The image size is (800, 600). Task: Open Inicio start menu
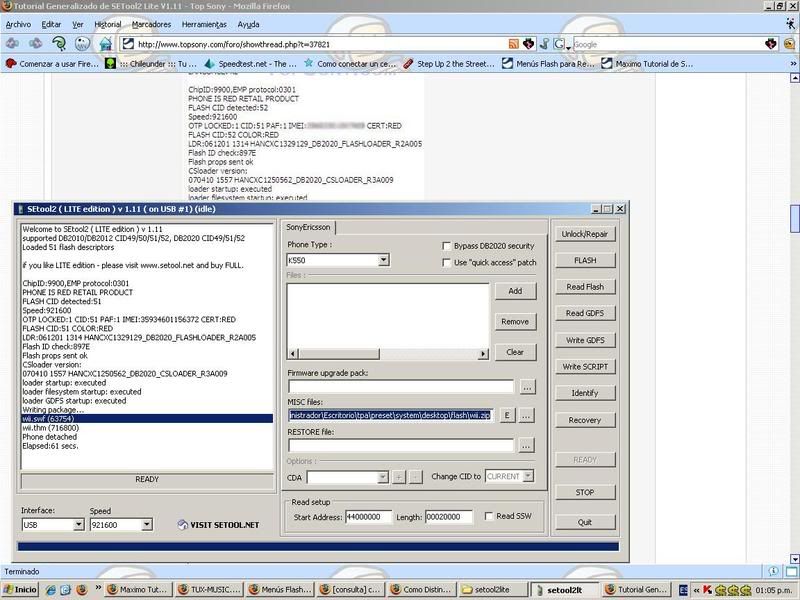pos(19,590)
